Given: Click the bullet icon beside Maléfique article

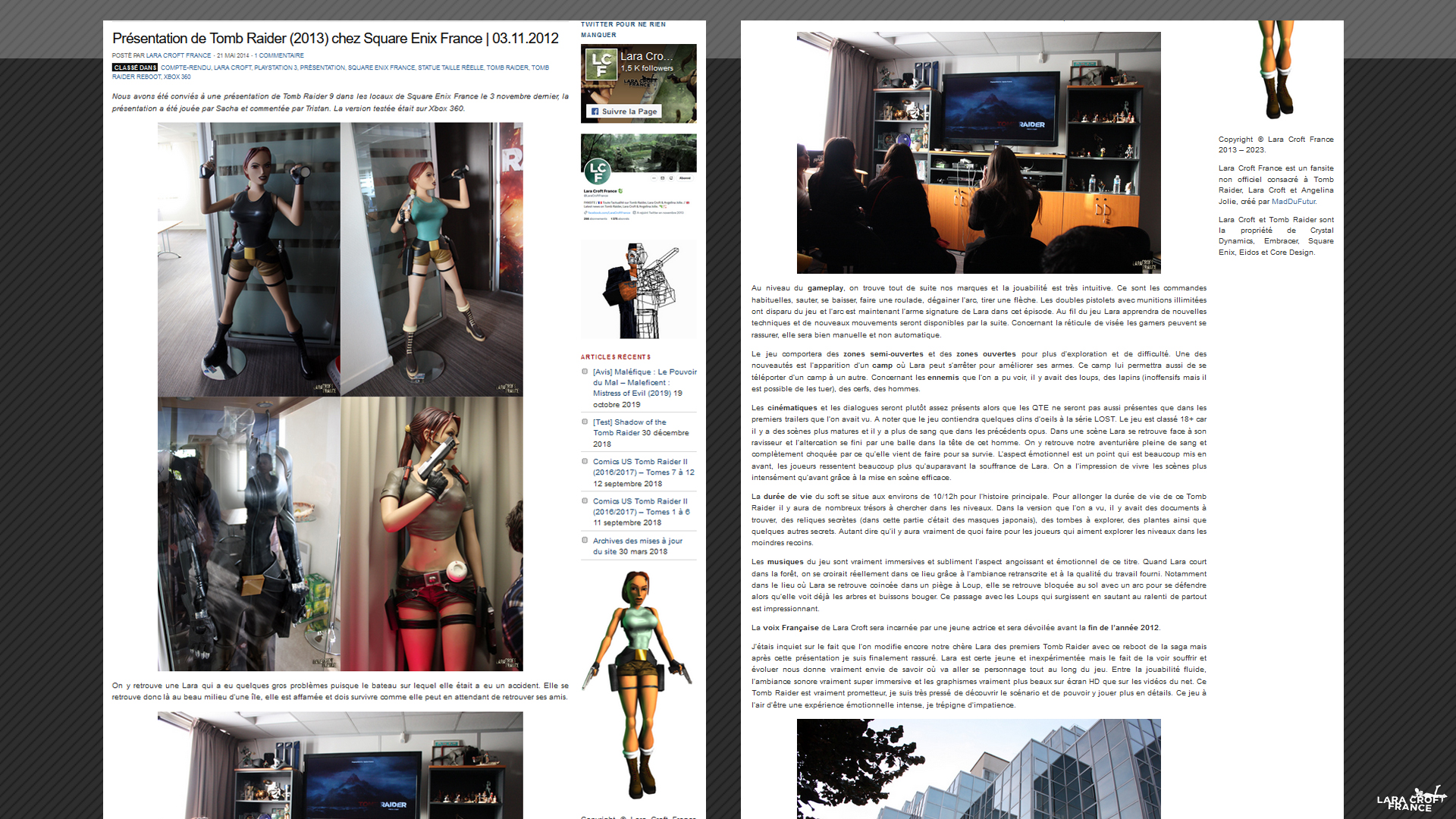Looking at the screenshot, I should pos(585,372).
